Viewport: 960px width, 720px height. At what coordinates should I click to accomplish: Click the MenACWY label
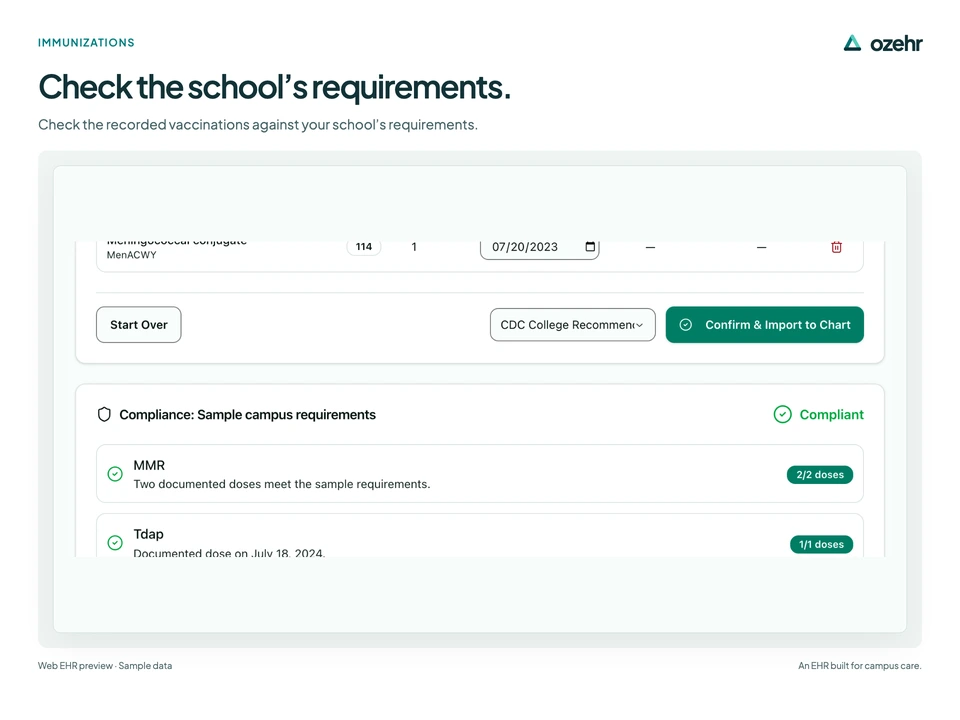tap(132, 255)
